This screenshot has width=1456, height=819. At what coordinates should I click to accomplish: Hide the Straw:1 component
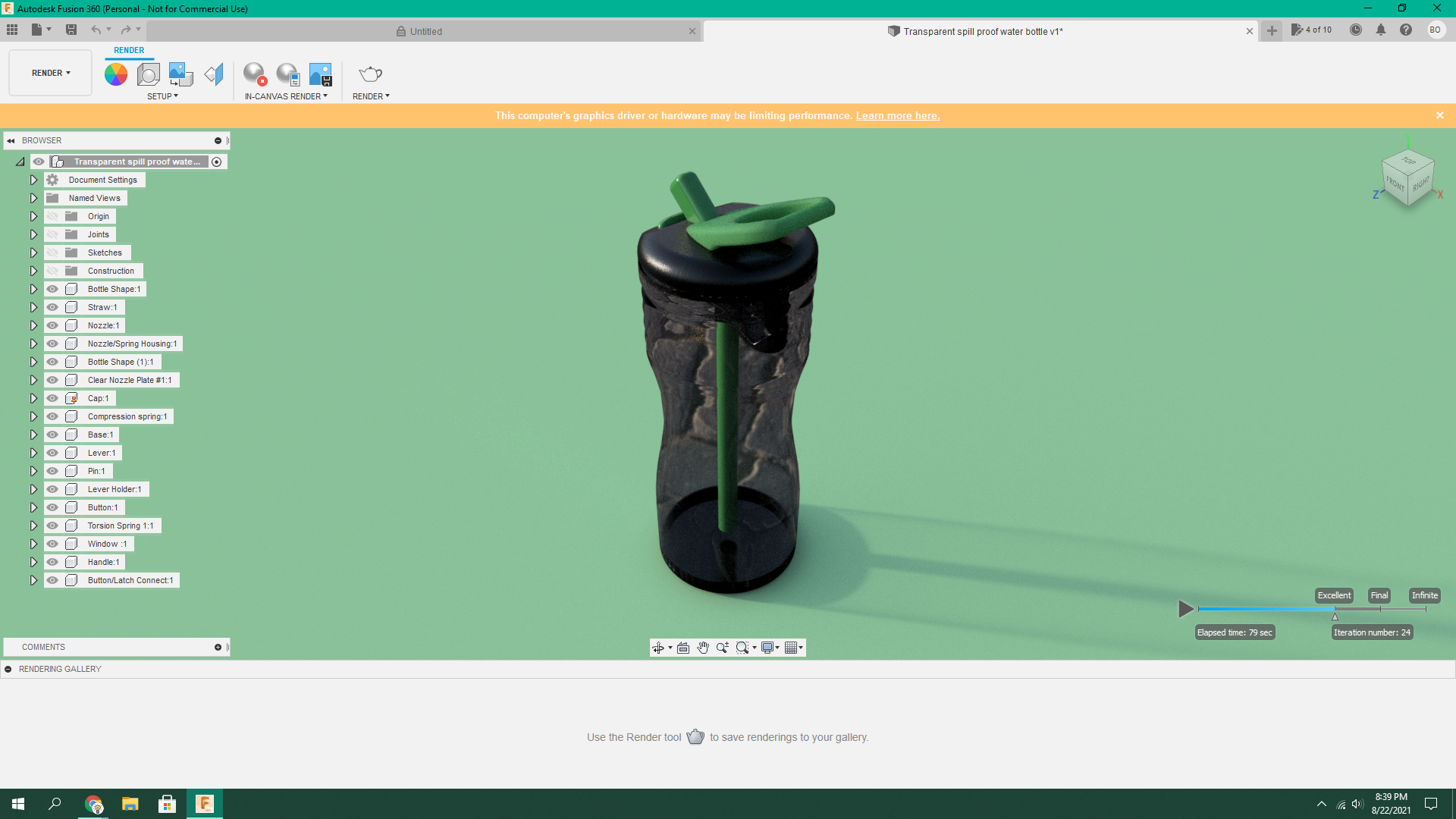click(52, 307)
